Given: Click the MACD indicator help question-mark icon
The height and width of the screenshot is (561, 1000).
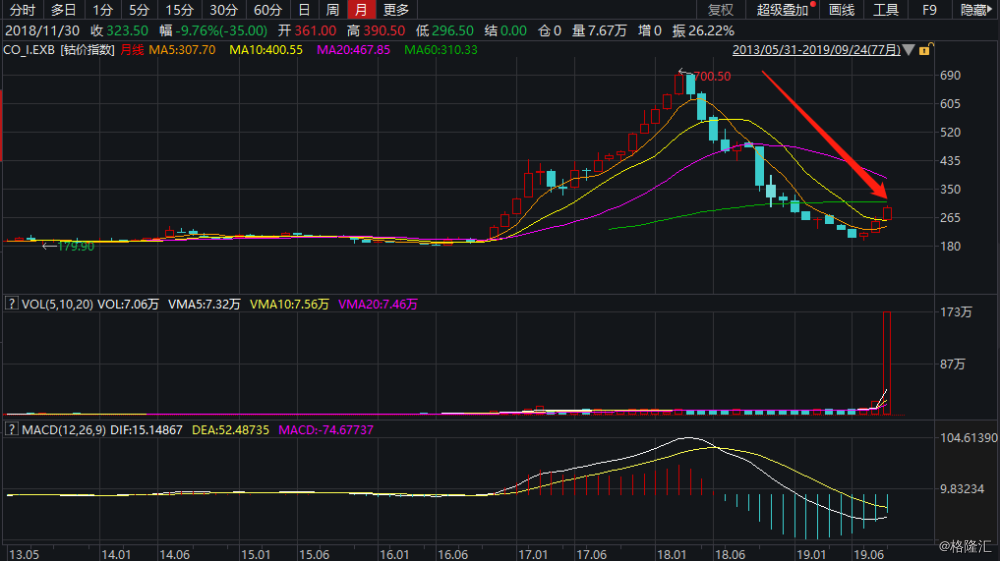Looking at the screenshot, I should [x=11, y=429].
